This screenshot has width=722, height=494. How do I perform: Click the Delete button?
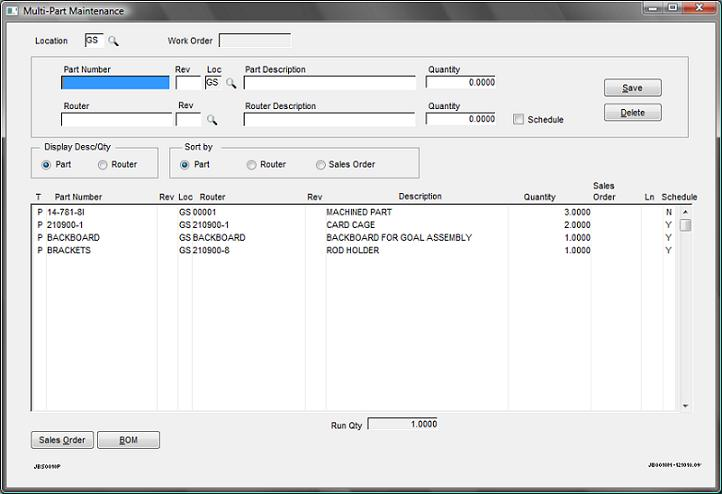click(633, 113)
